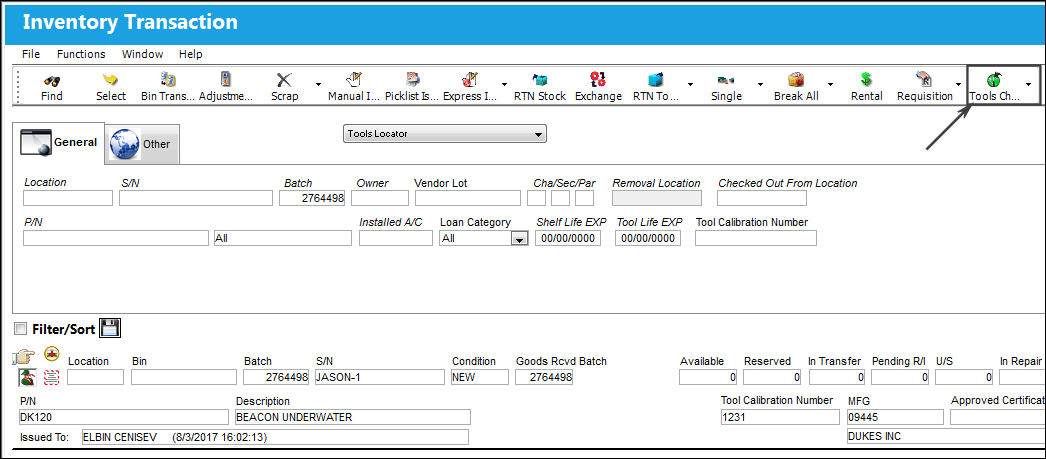Screen dimensions: 1046x459
Task: Click the yellow circle red star icon
Action: pos(51,354)
